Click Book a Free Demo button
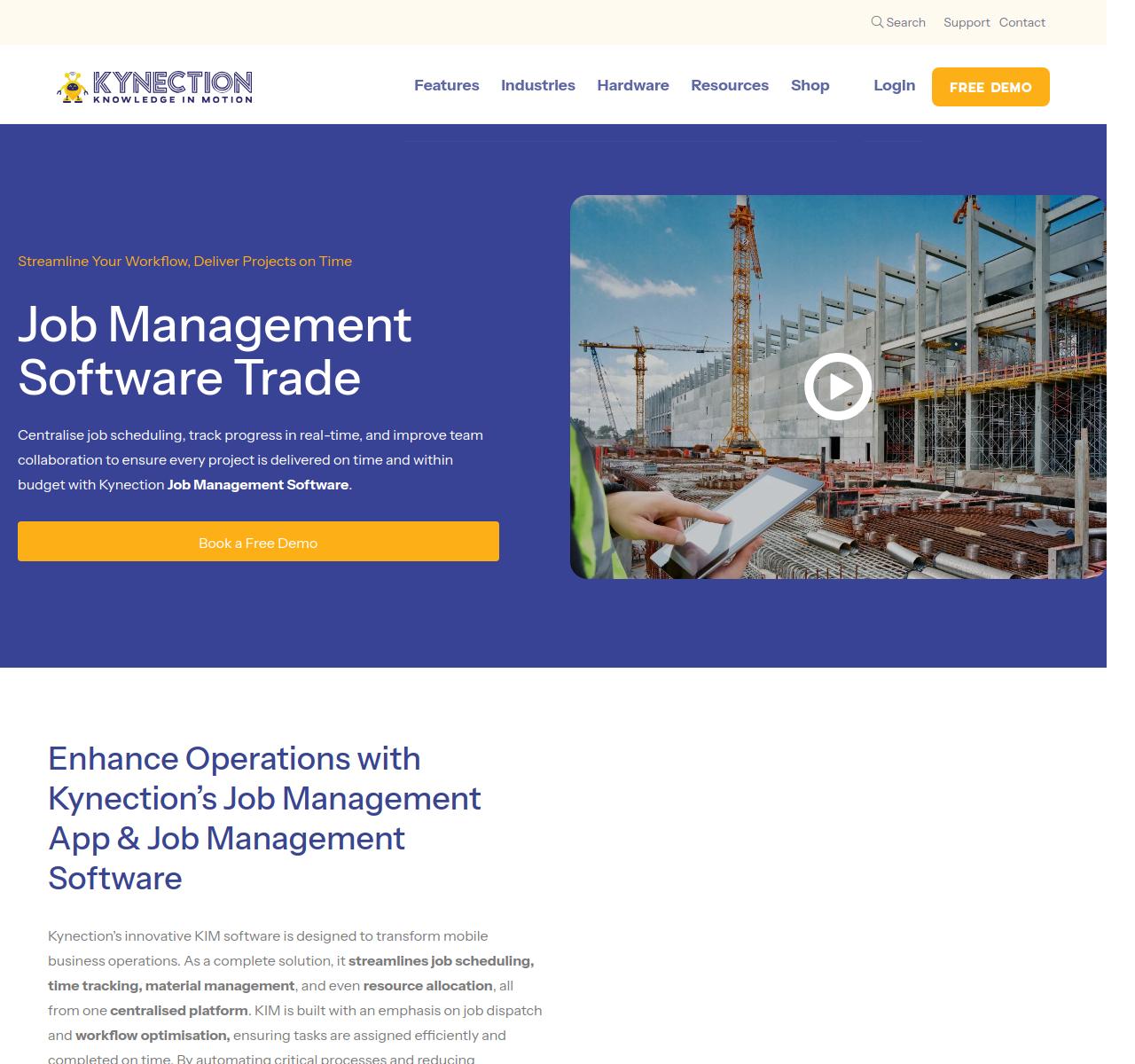 point(258,542)
